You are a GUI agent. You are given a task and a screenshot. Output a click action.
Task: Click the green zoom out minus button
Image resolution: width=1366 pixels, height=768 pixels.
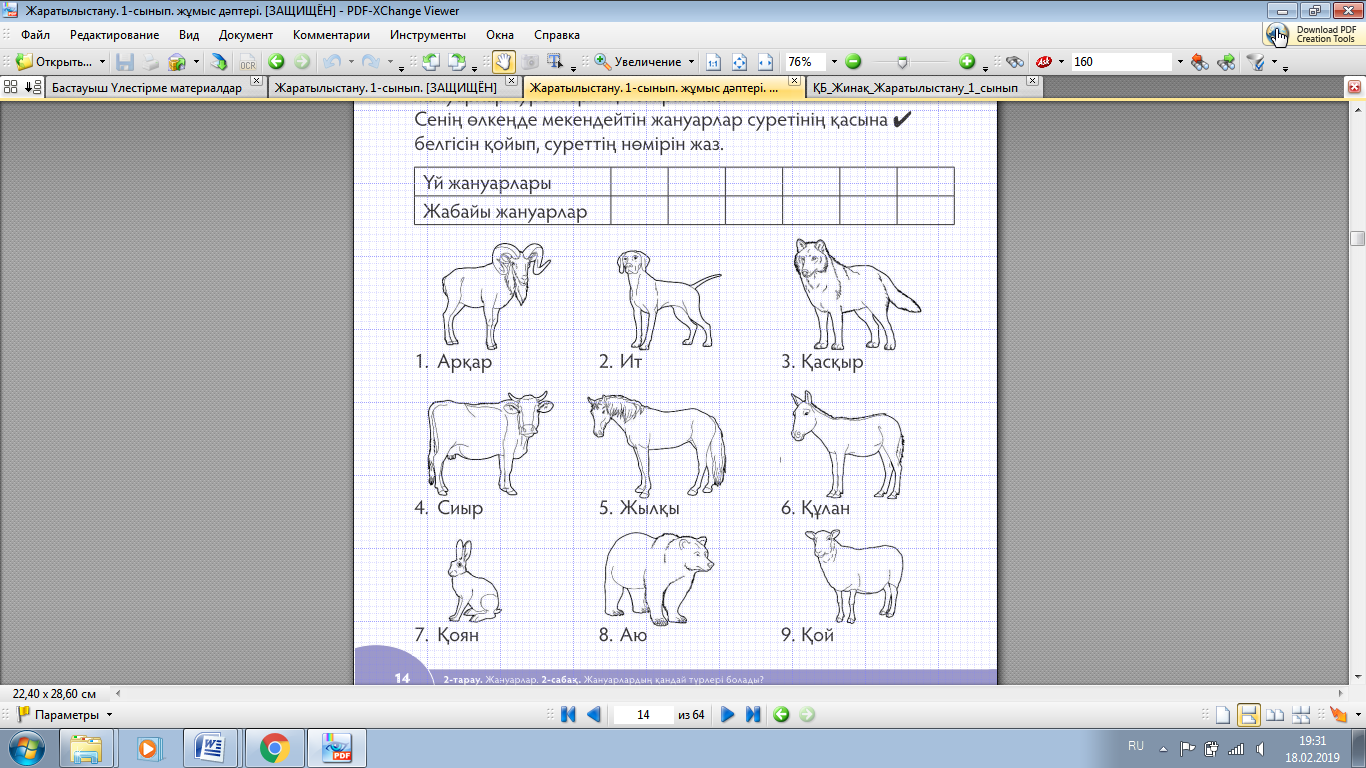[x=853, y=62]
